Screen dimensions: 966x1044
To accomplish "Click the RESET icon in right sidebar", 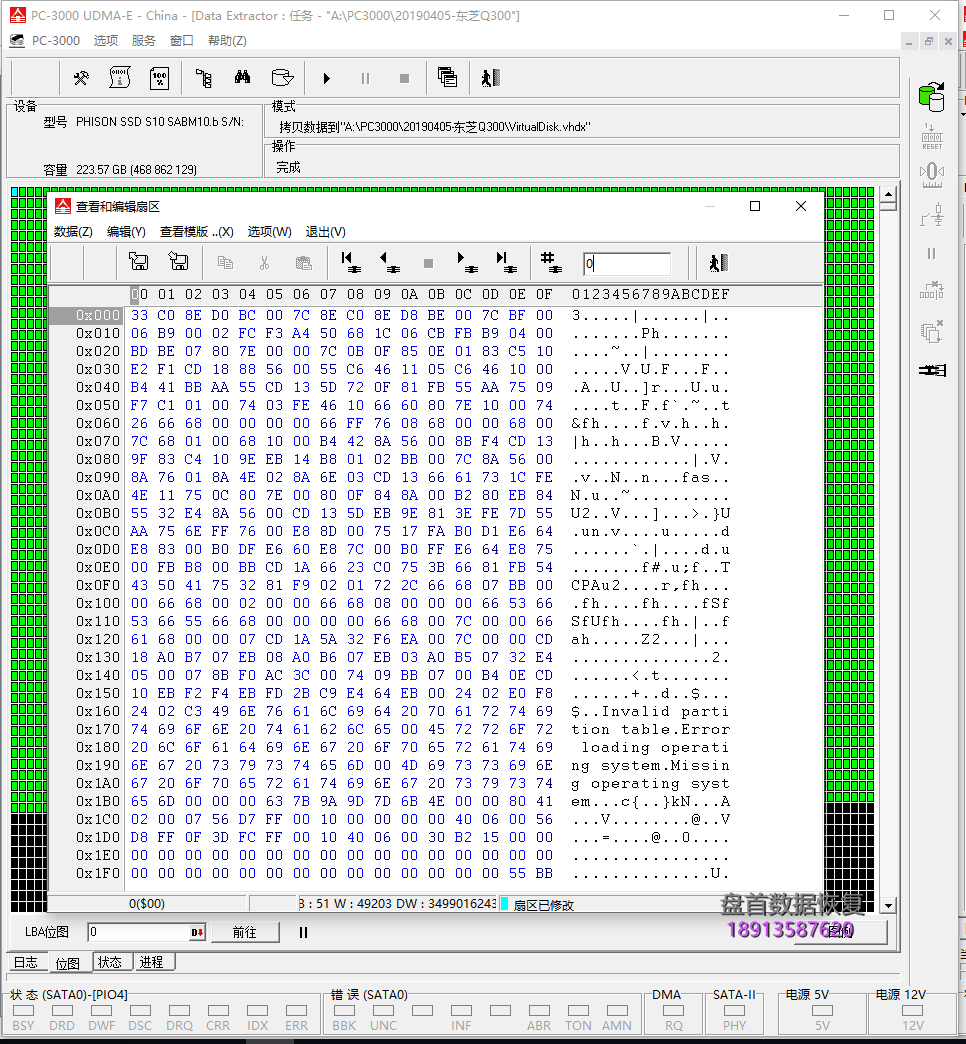I will point(931,137).
